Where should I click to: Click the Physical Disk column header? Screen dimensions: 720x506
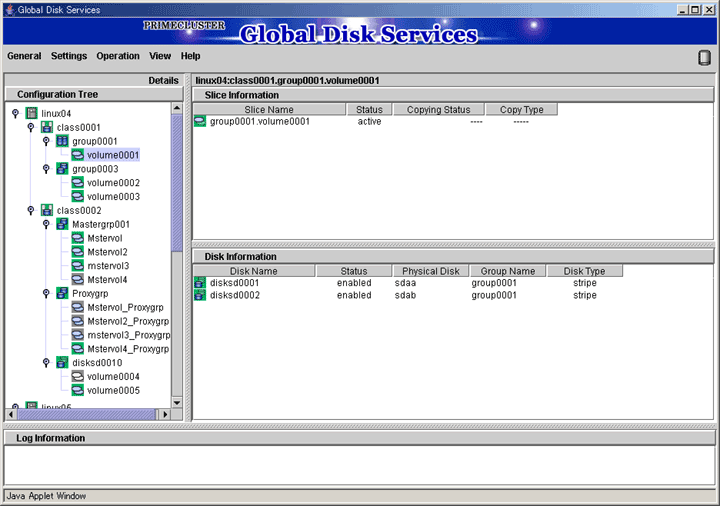click(431, 271)
